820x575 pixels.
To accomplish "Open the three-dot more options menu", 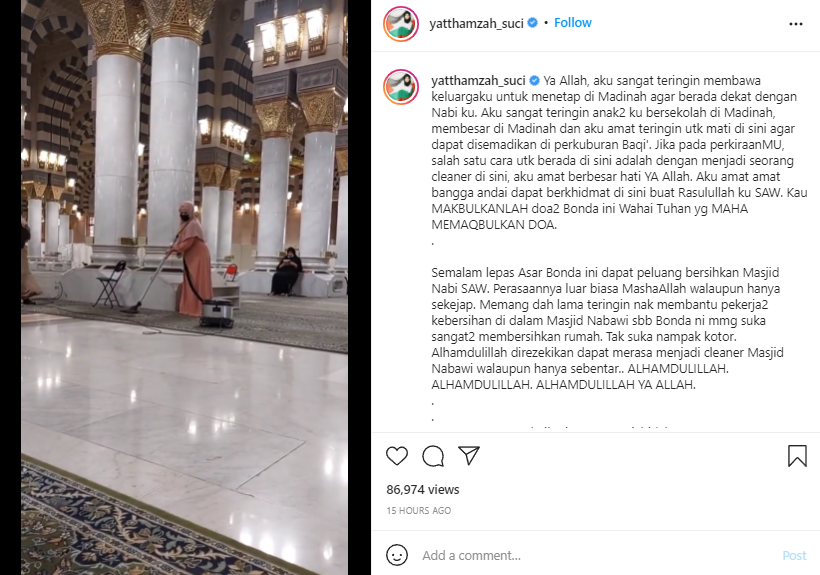I will point(795,24).
